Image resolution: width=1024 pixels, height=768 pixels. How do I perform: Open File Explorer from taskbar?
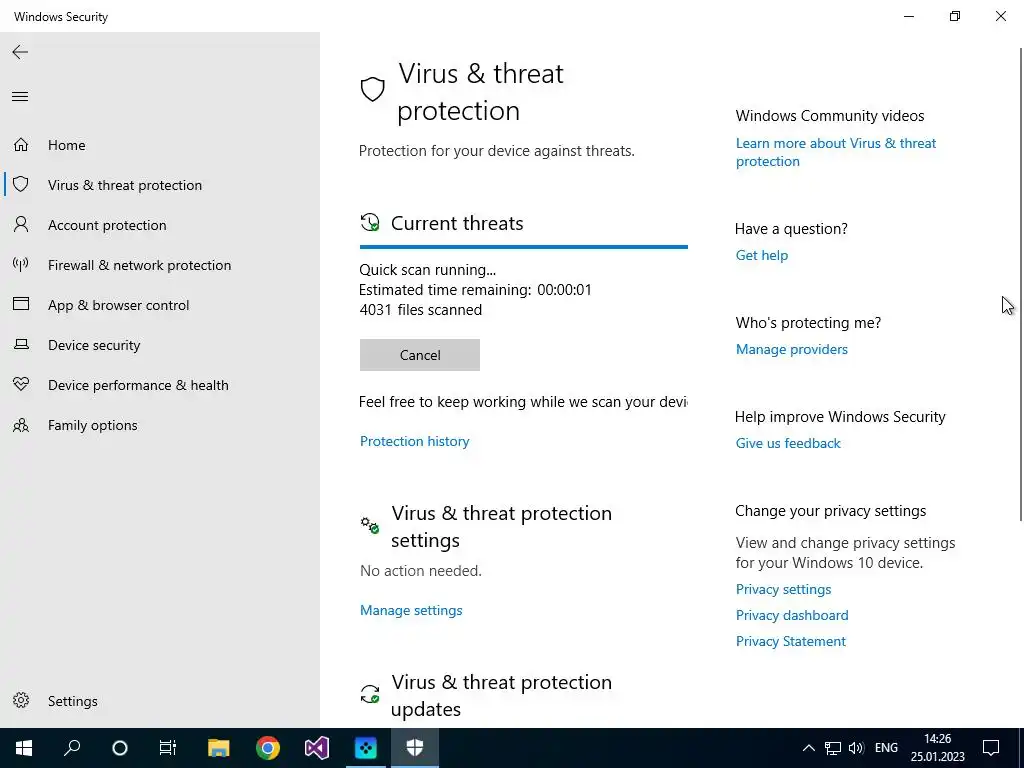click(x=219, y=748)
